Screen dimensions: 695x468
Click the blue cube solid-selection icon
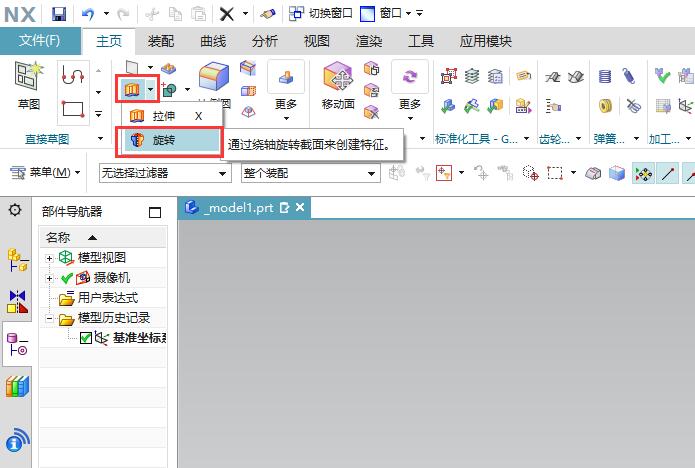click(617, 173)
